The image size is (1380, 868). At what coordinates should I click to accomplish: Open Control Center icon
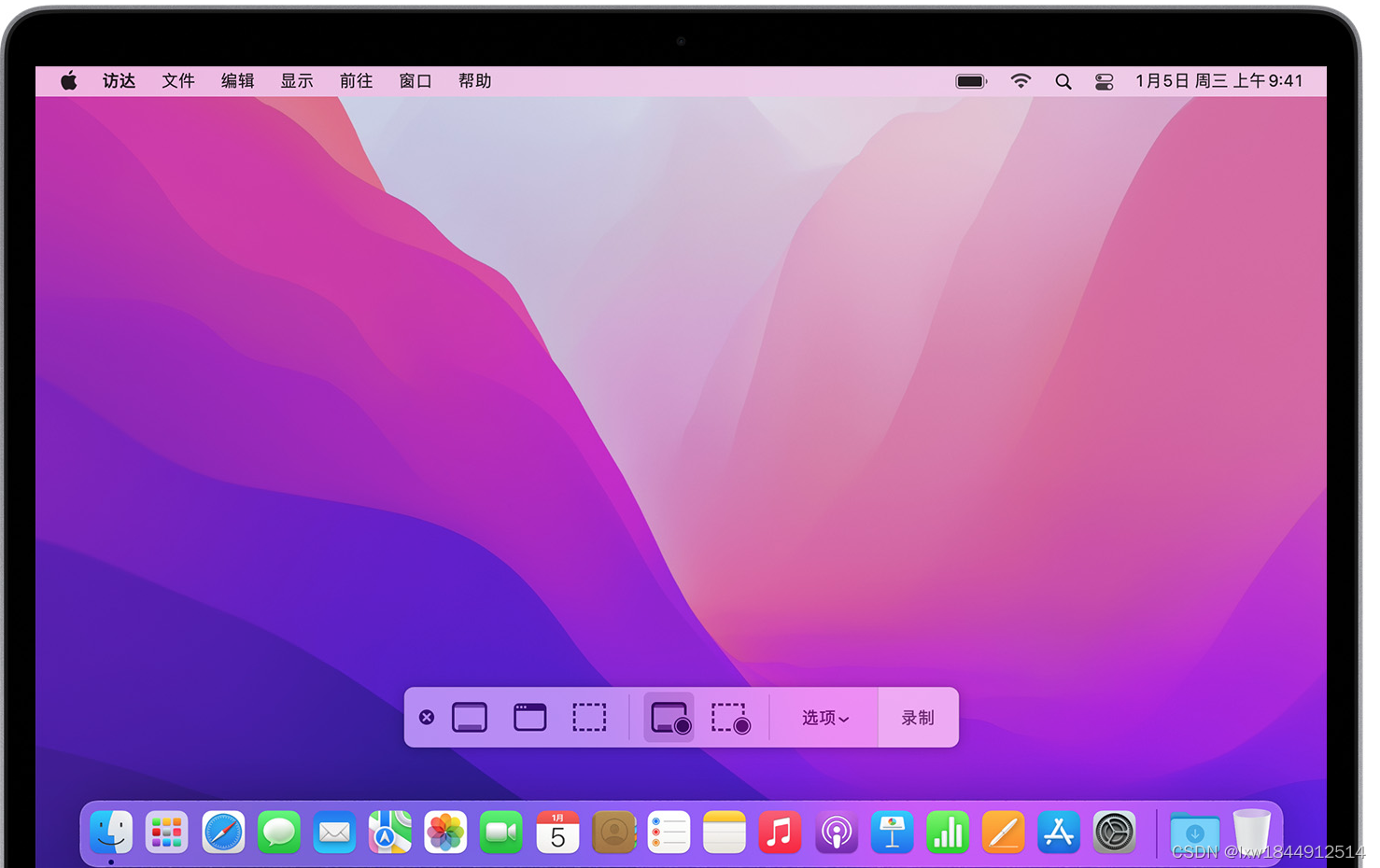[1105, 81]
